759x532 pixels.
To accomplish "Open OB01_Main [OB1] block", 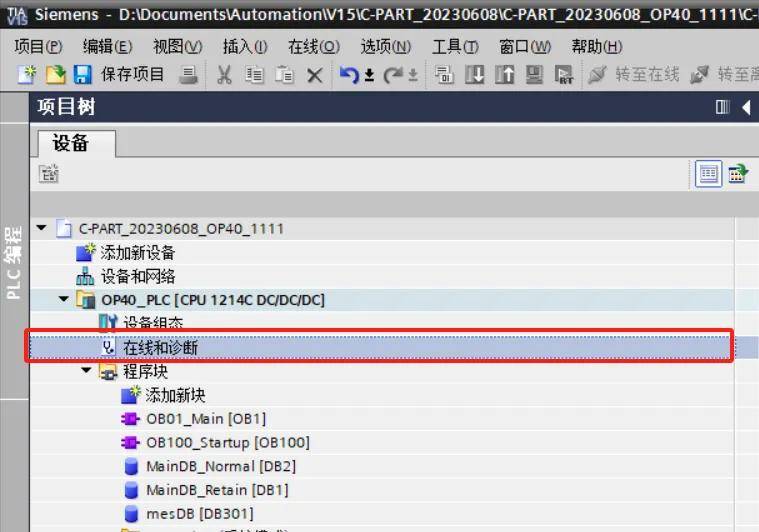I will click(x=206, y=419).
